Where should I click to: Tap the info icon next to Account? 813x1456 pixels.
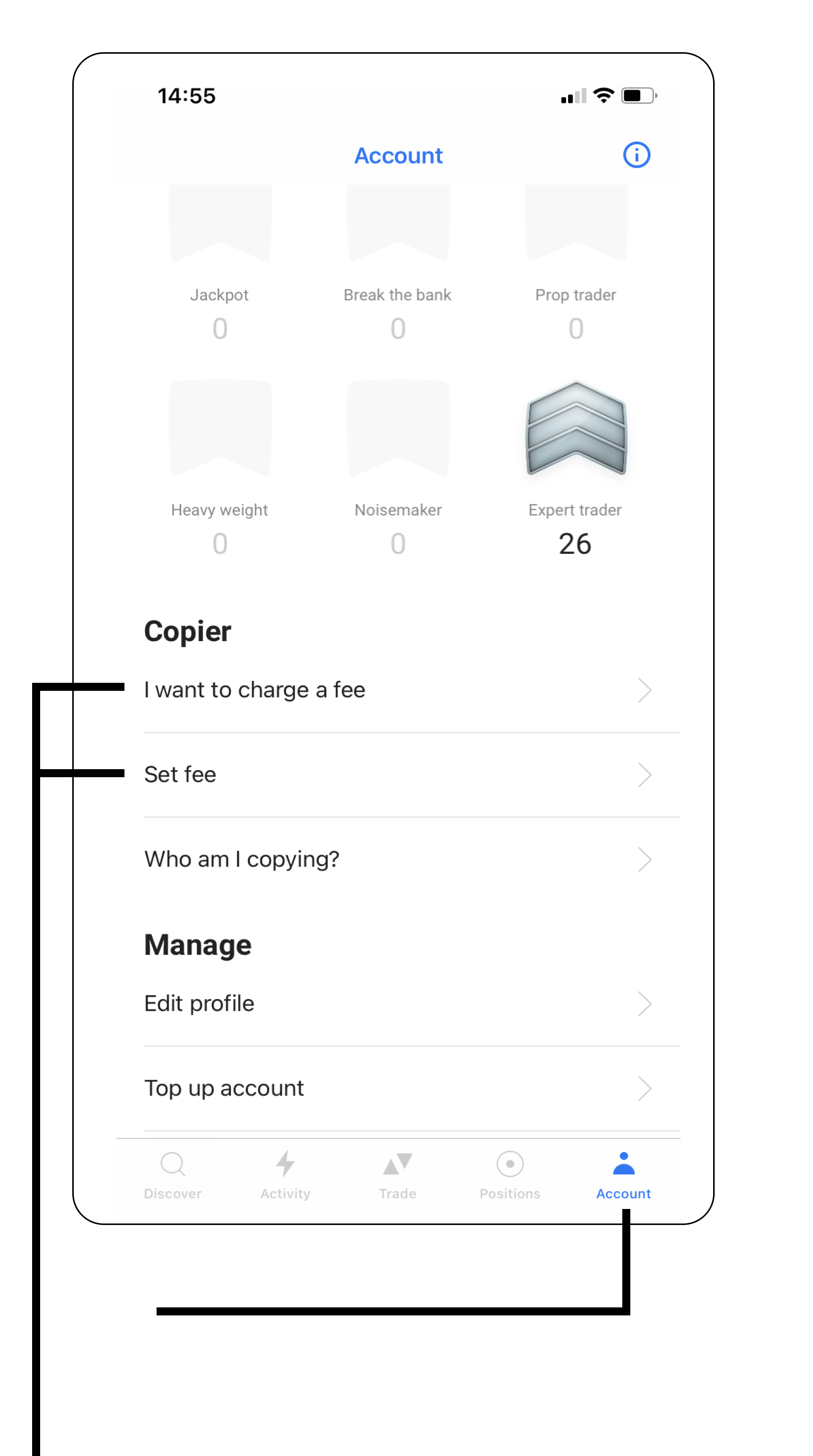tap(636, 155)
